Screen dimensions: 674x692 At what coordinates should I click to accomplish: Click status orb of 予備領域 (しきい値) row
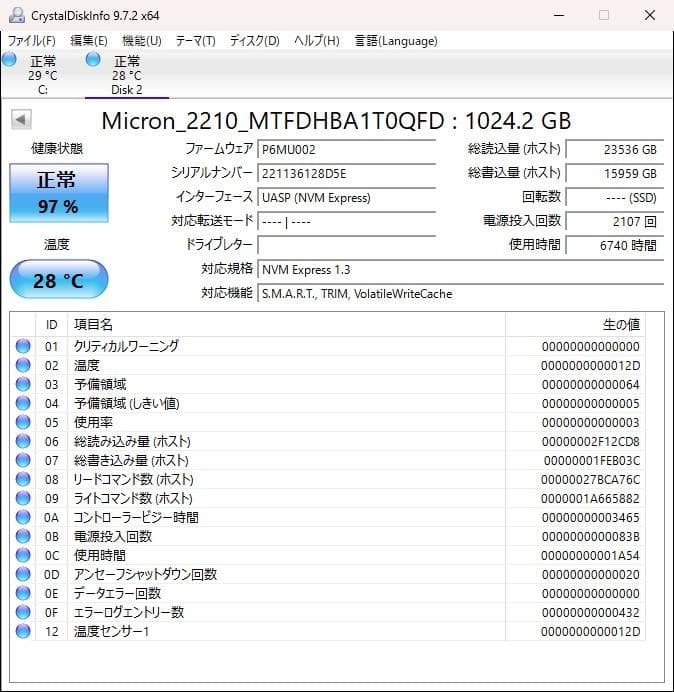pyautogui.click(x=23, y=403)
